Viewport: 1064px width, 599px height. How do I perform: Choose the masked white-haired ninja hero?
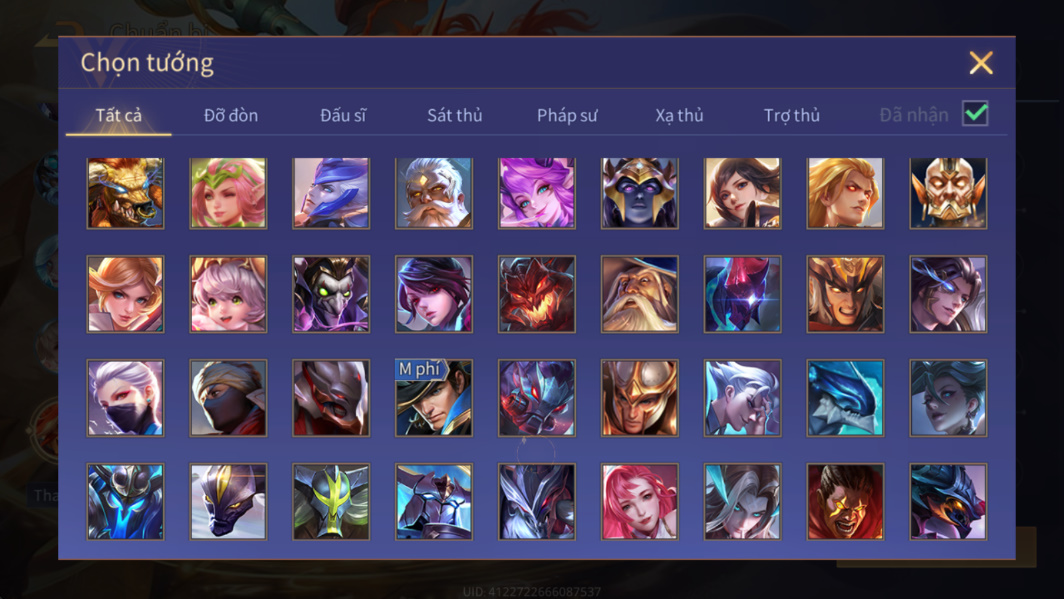126,398
